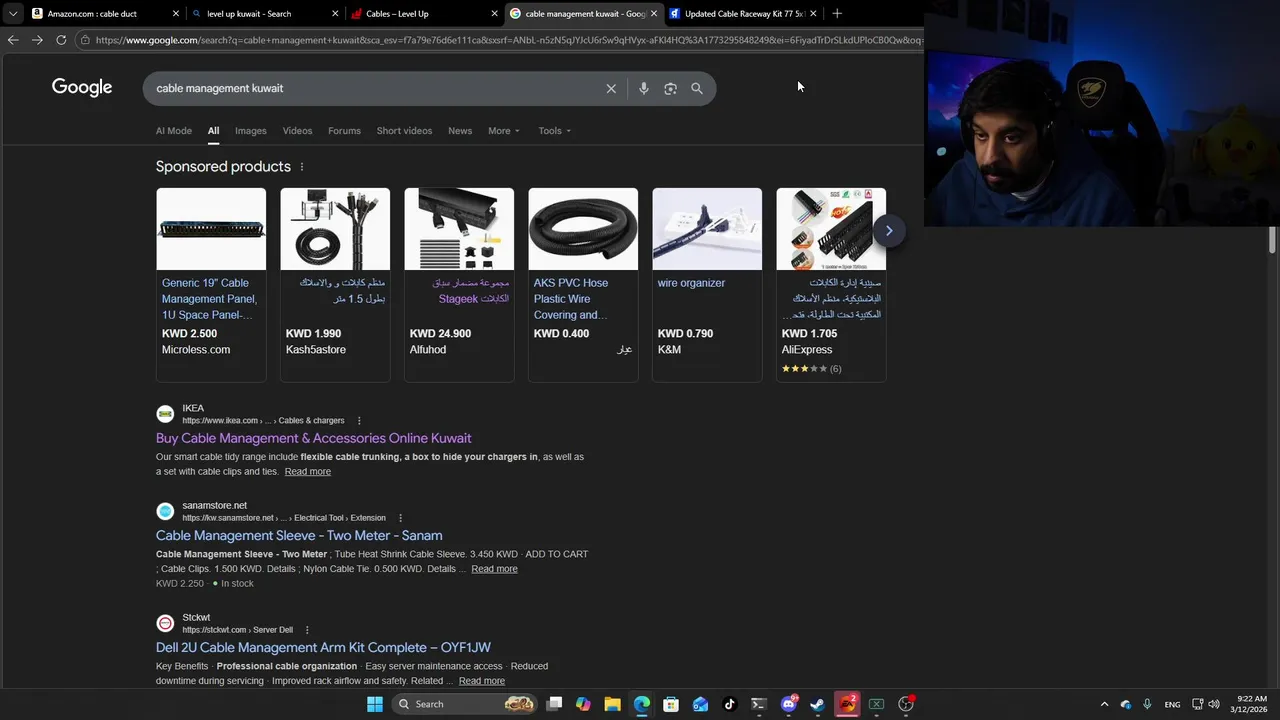The width and height of the screenshot is (1280, 720).
Task: Click Read more under Stckwt result
Action: tap(481, 681)
